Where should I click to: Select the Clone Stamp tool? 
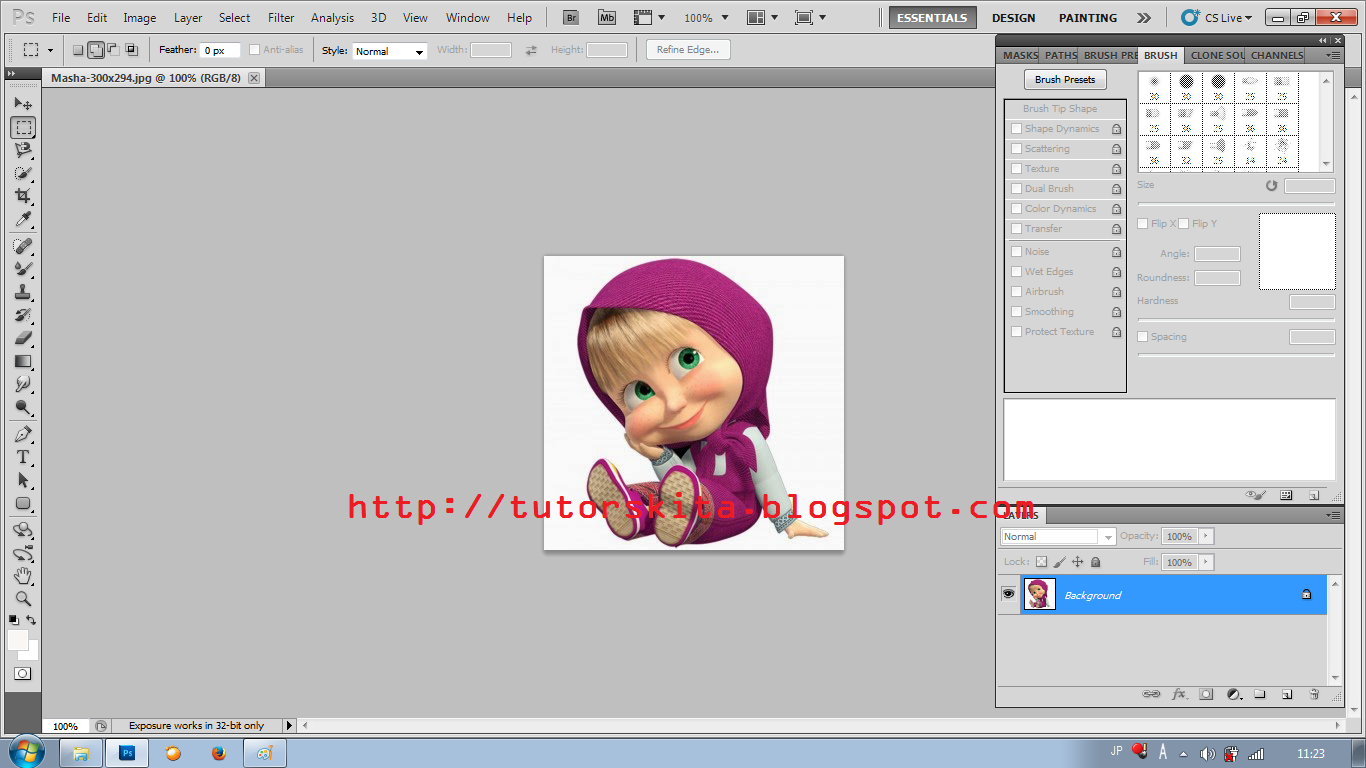pos(23,292)
